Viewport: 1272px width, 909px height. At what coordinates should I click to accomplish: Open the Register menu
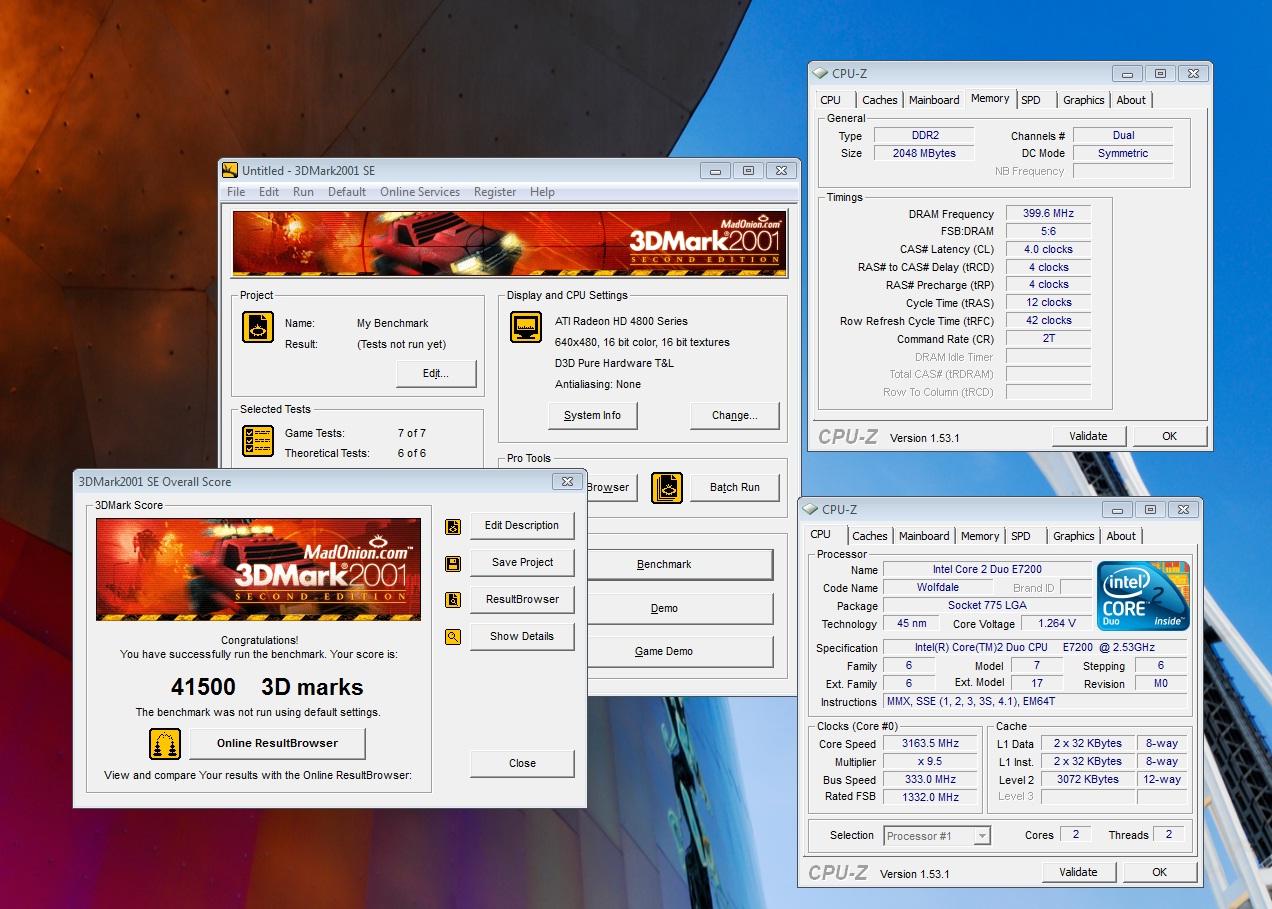pos(495,192)
